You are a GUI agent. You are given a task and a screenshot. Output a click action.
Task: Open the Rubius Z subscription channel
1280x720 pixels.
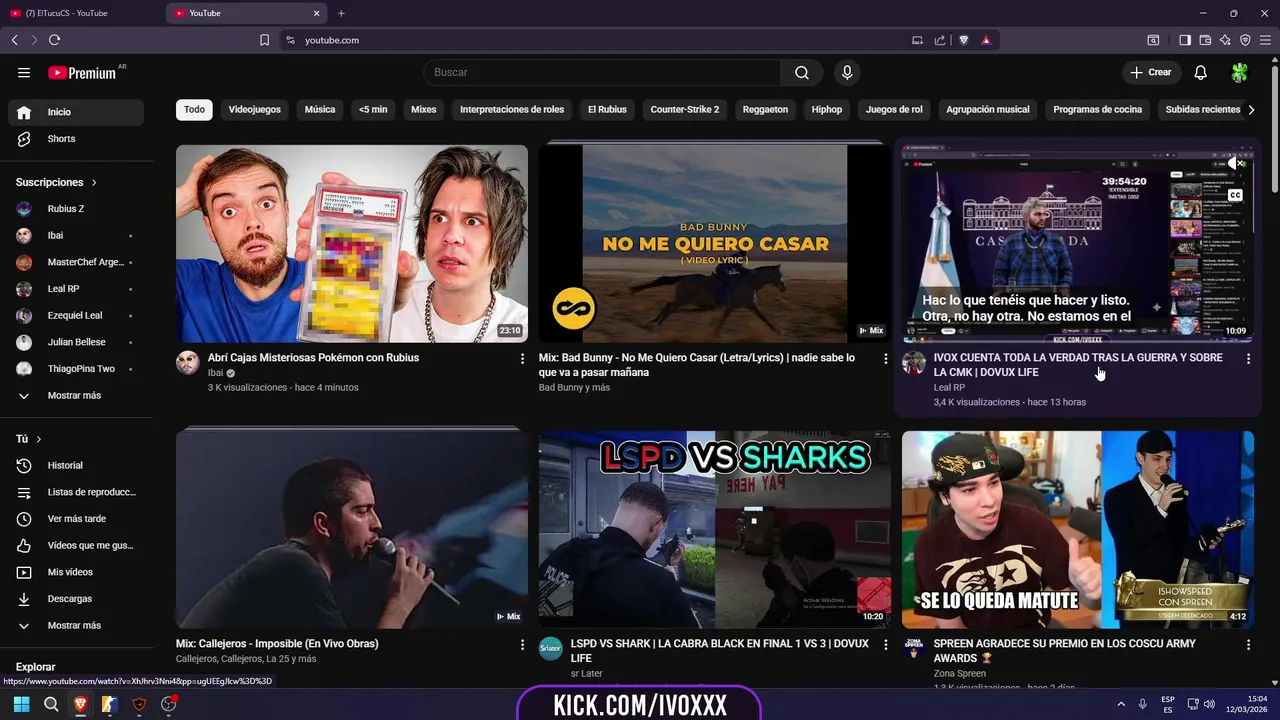(x=78, y=209)
